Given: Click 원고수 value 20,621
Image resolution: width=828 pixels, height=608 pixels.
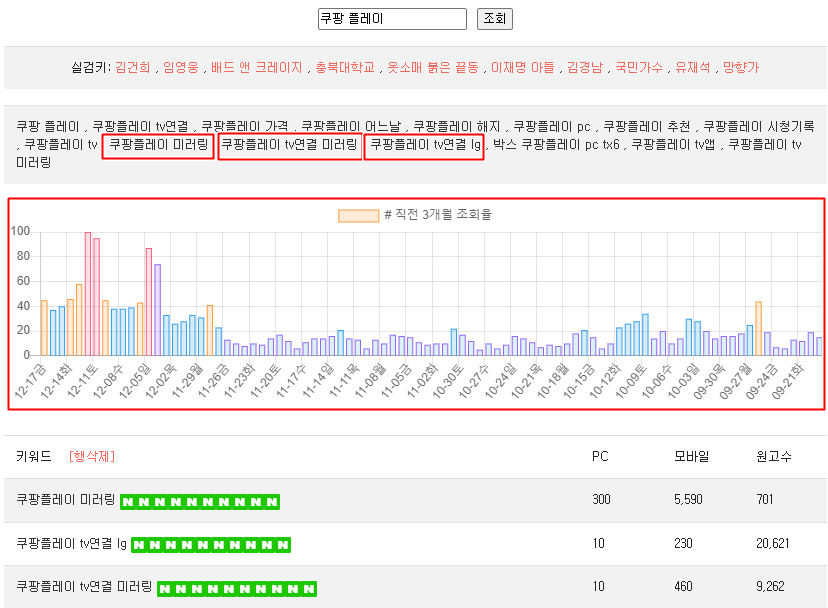Looking at the screenshot, I should [x=773, y=543].
